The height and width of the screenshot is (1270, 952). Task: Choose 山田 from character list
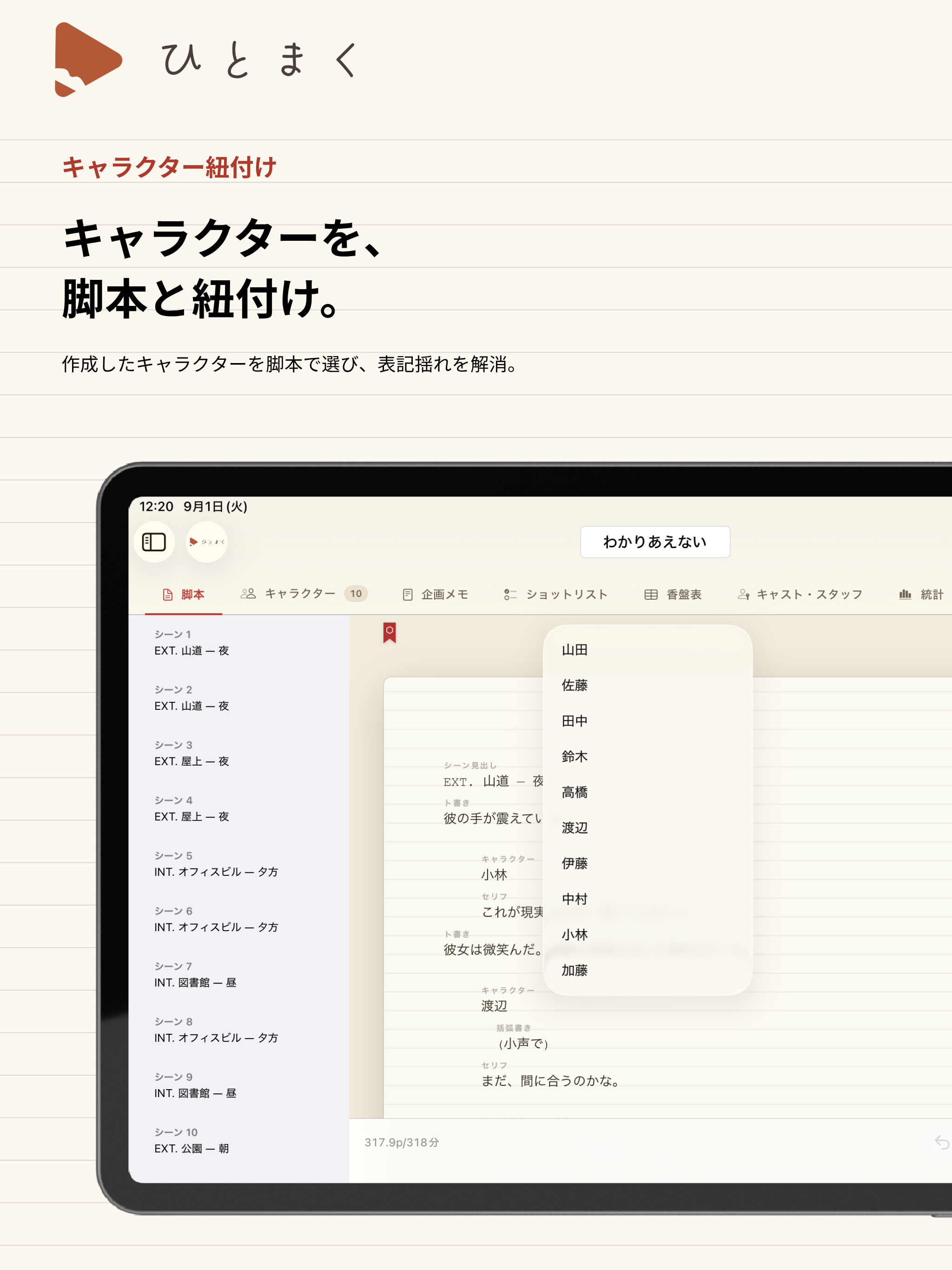point(647,649)
